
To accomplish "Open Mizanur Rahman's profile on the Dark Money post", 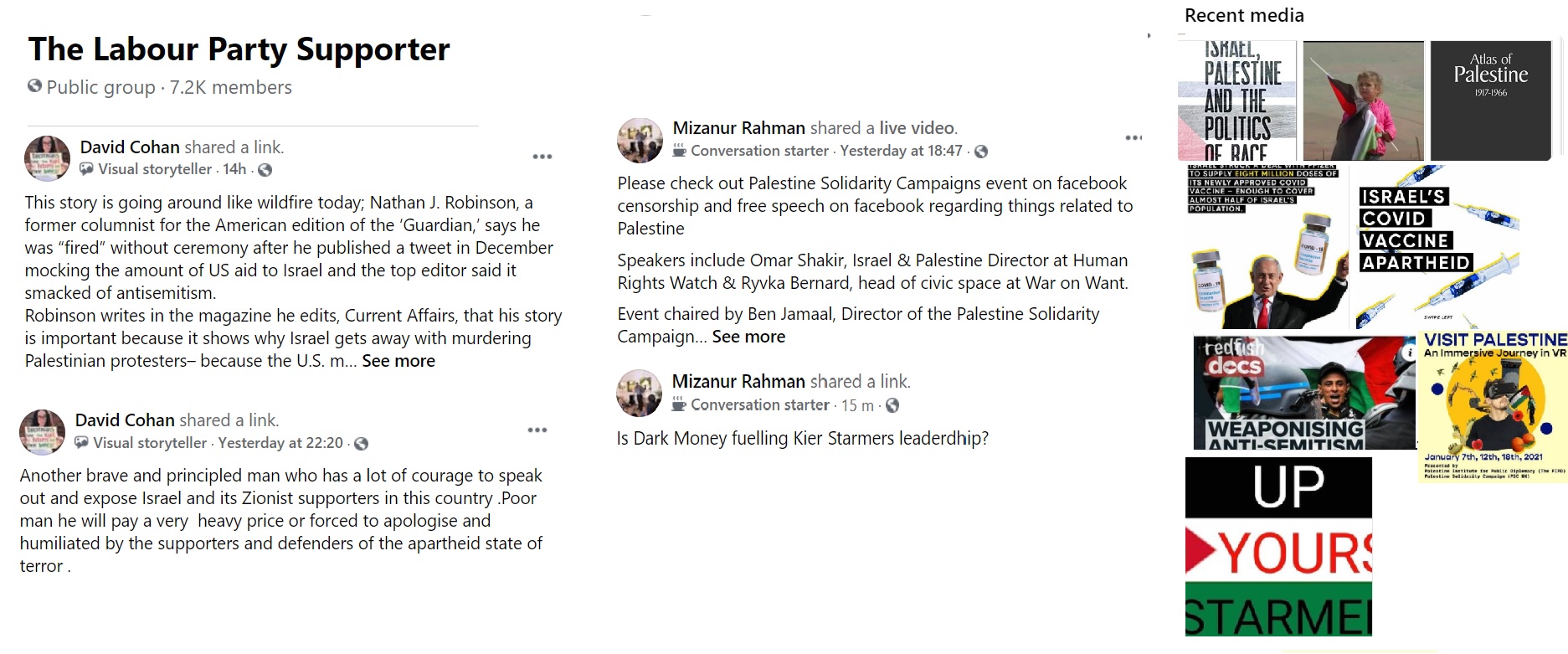I will [x=738, y=382].
